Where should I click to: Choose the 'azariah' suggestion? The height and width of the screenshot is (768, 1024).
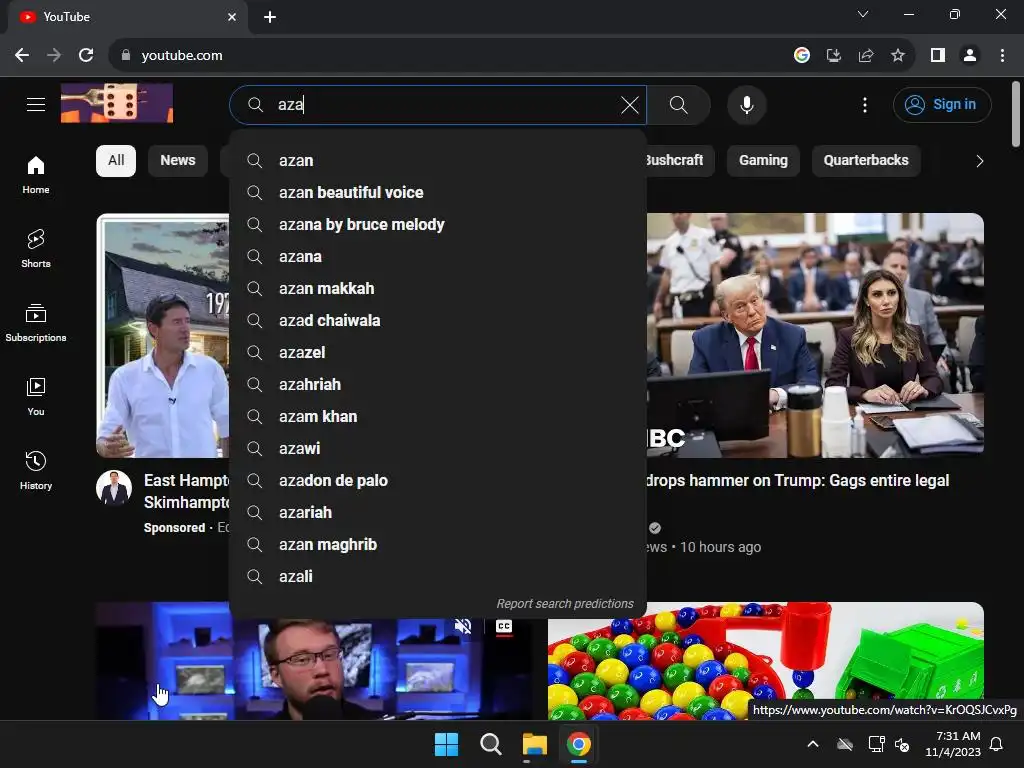click(438, 513)
